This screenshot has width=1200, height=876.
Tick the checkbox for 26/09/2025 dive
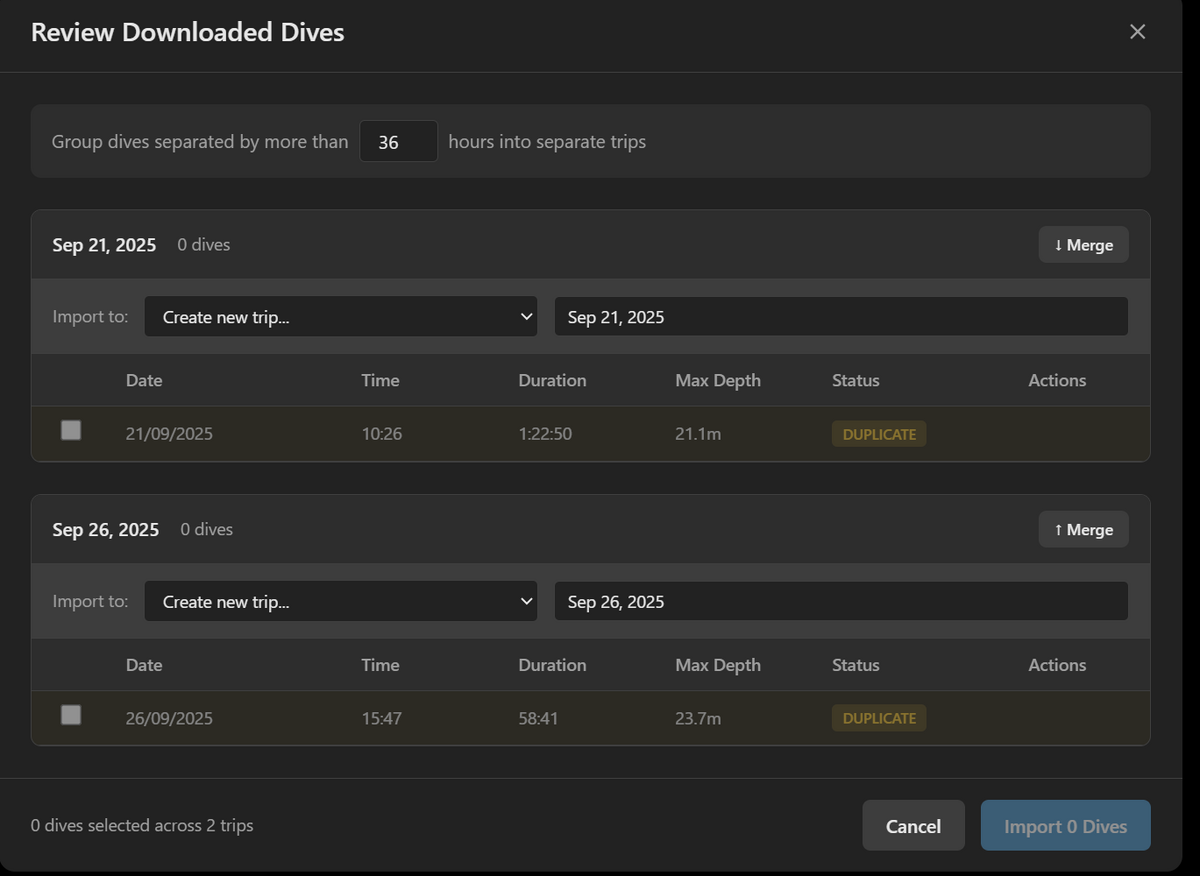71,715
